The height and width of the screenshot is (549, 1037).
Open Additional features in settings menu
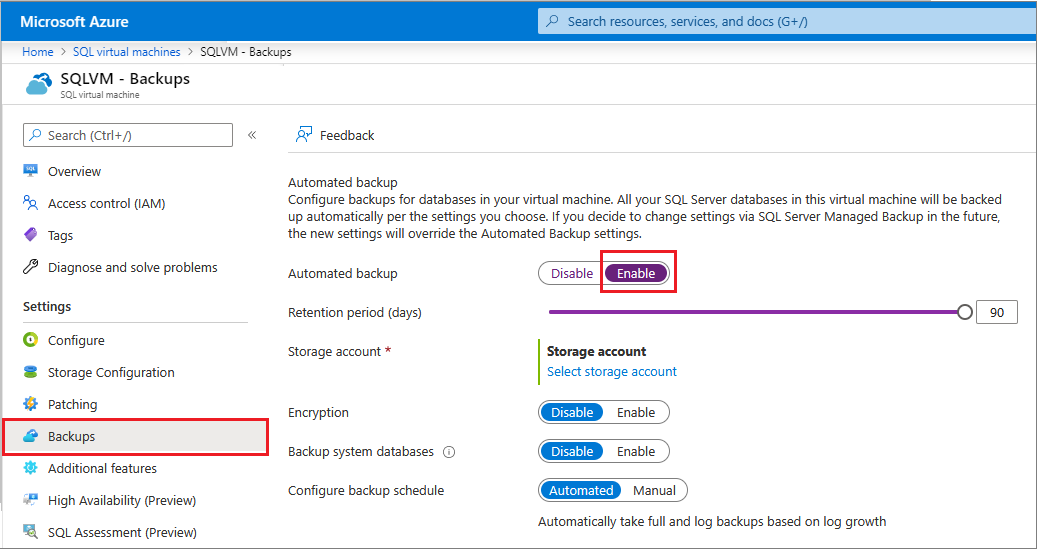click(102, 468)
